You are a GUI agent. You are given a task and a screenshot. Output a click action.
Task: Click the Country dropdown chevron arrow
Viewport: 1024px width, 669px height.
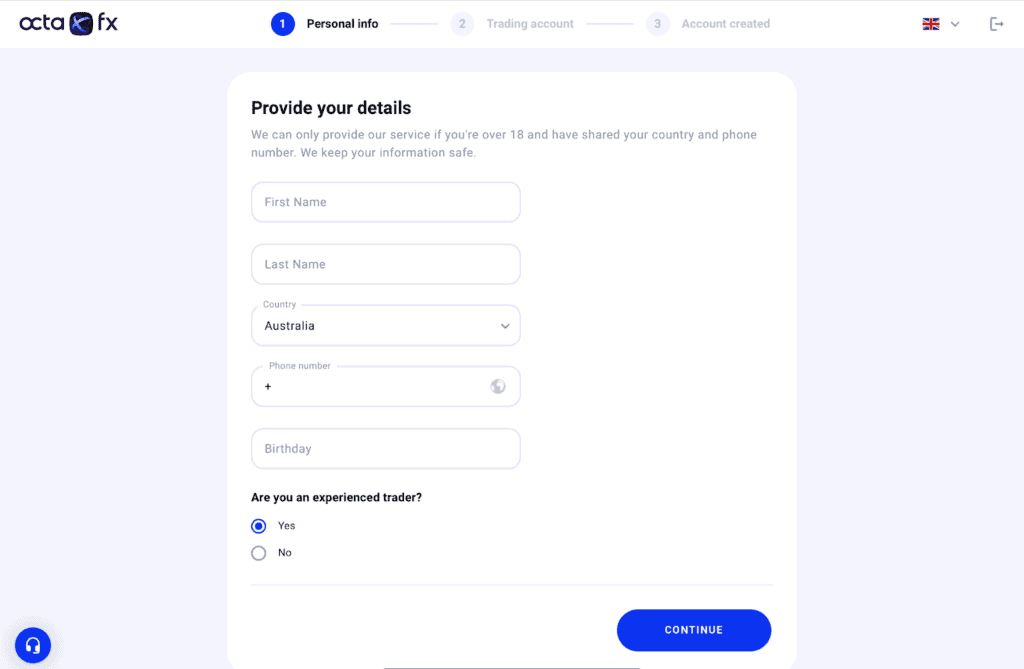click(x=505, y=326)
